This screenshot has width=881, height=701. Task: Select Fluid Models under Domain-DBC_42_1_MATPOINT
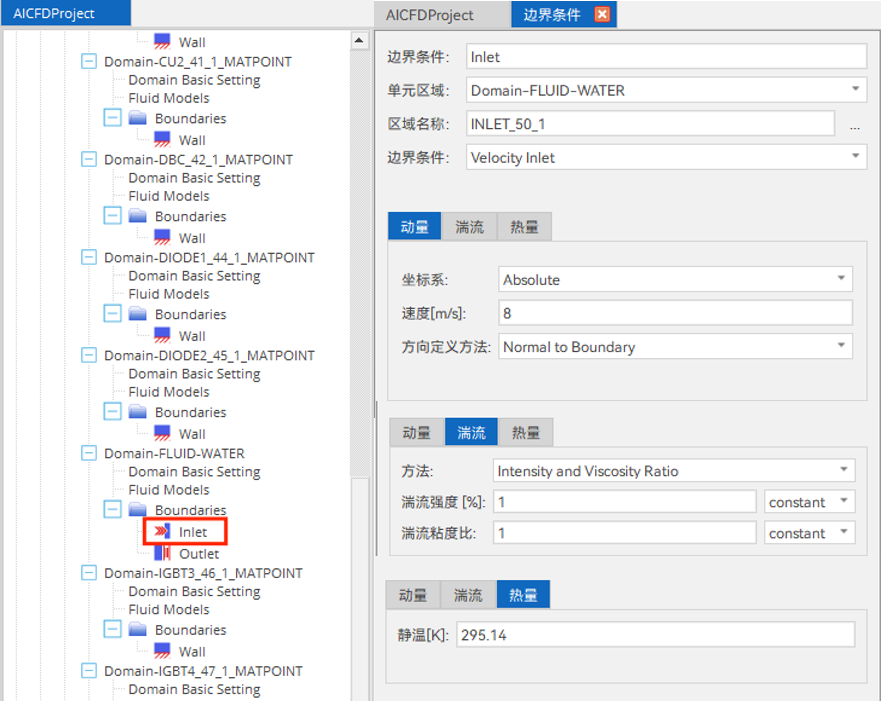(169, 195)
